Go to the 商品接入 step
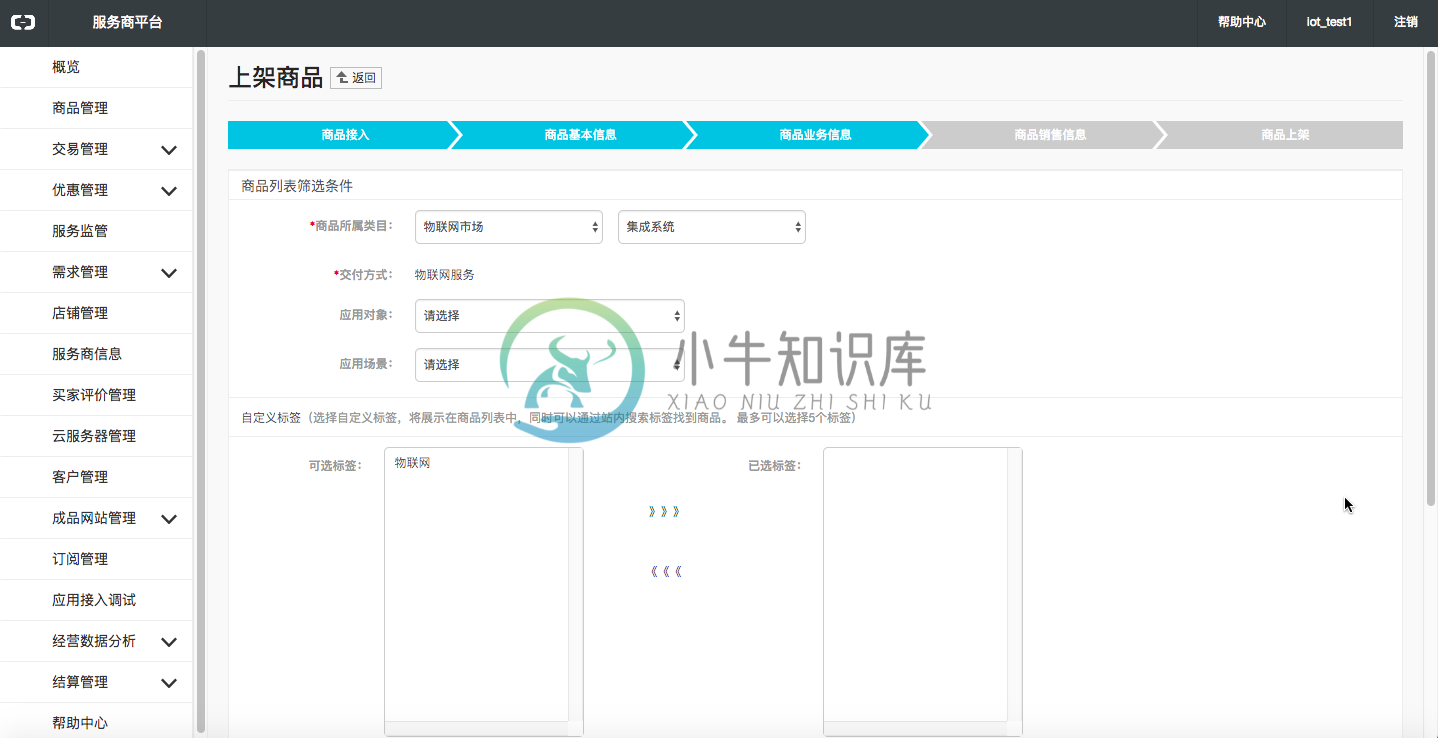 click(345, 135)
